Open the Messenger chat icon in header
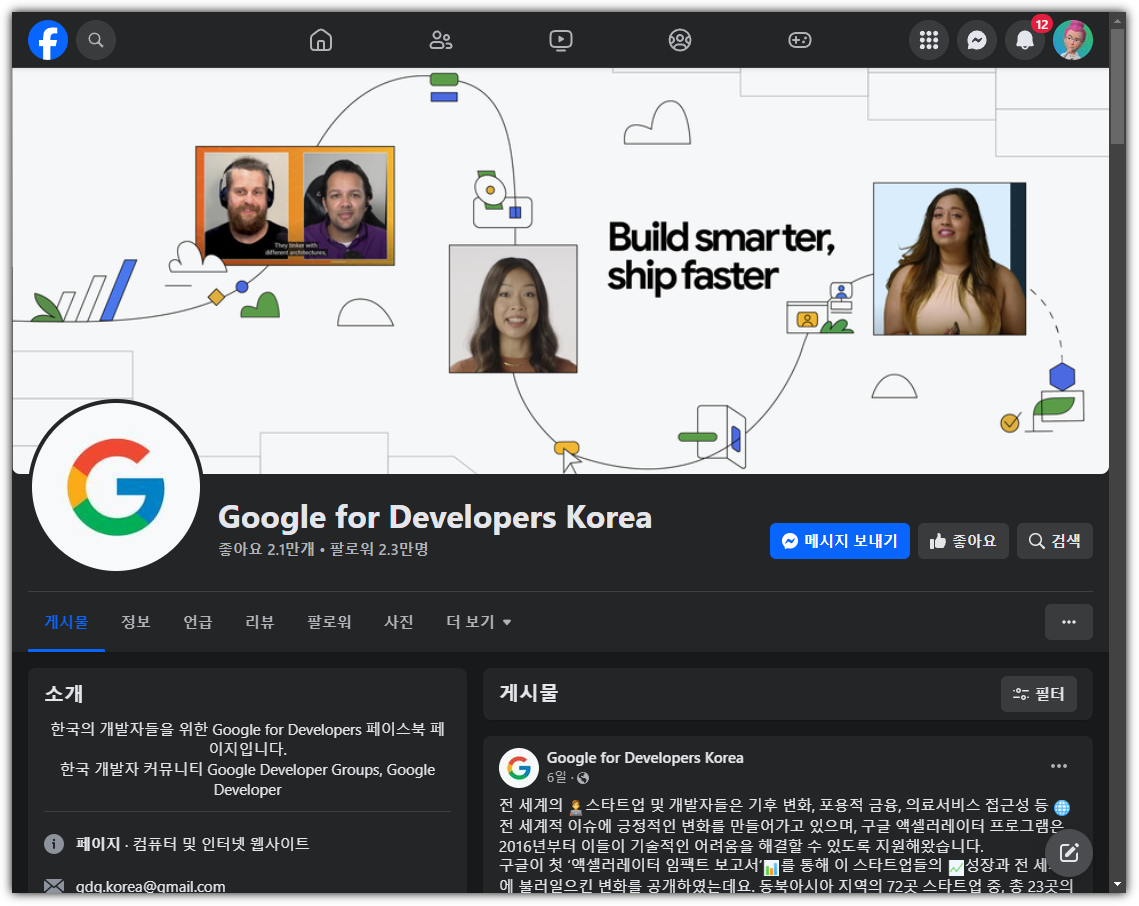Viewport: 1139px width, 906px height. [x=977, y=40]
